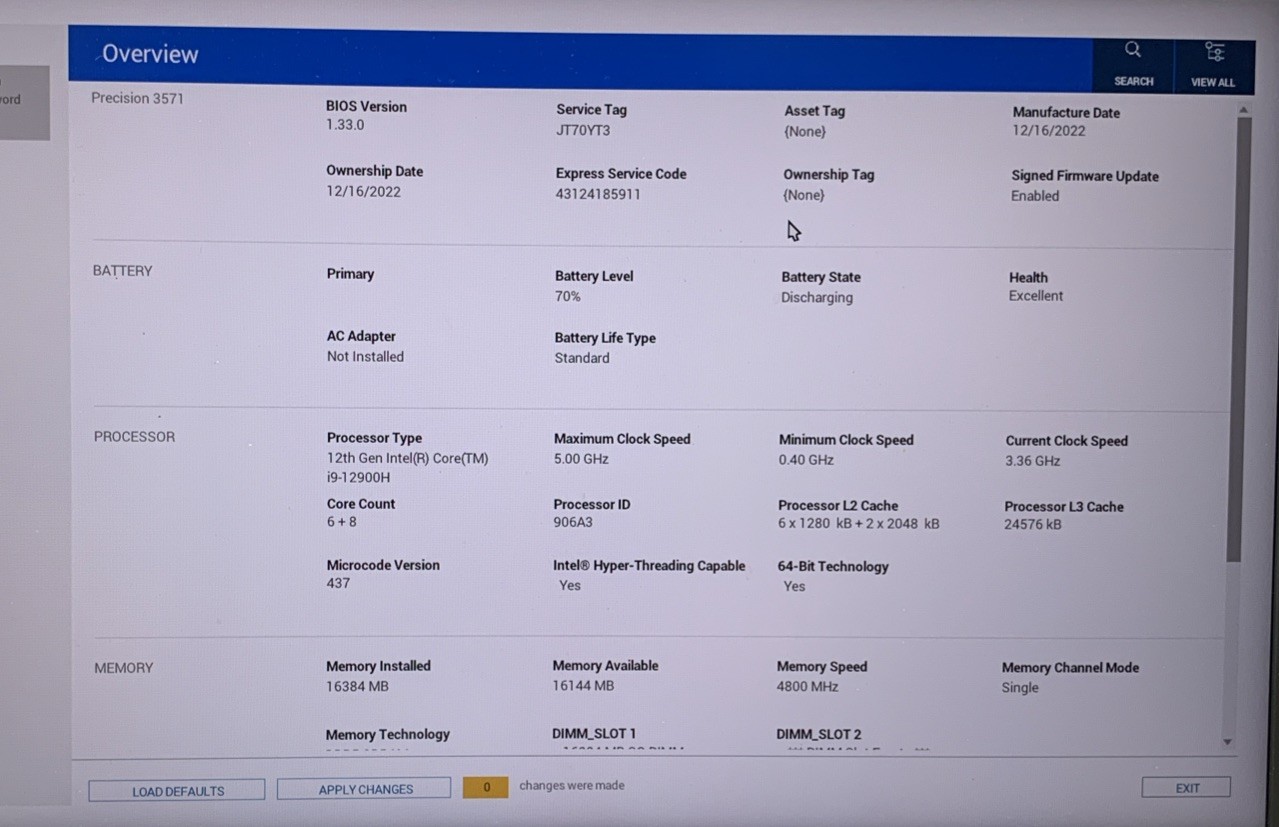Click the Ownership Date label

[374, 171]
